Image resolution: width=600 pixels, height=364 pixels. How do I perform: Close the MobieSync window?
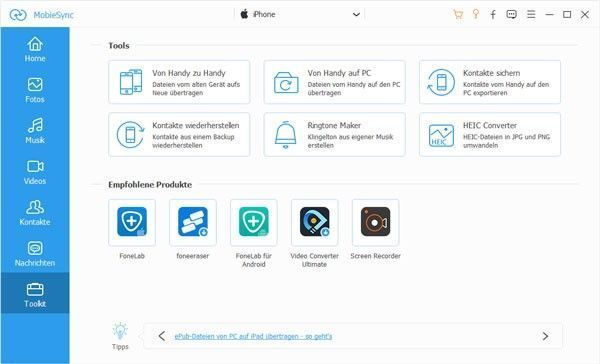(x=585, y=15)
